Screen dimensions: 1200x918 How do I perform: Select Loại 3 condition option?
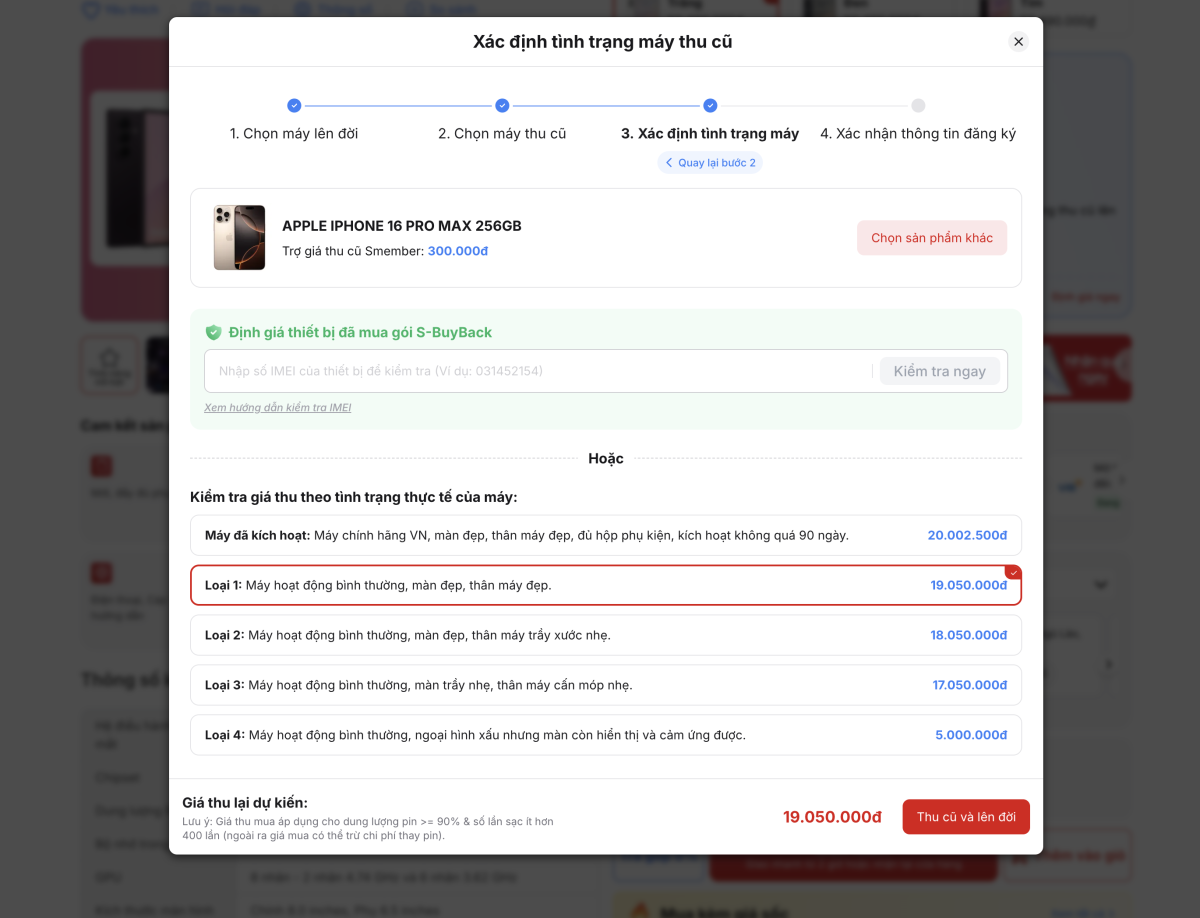pyautogui.click(x=606, y=685)
